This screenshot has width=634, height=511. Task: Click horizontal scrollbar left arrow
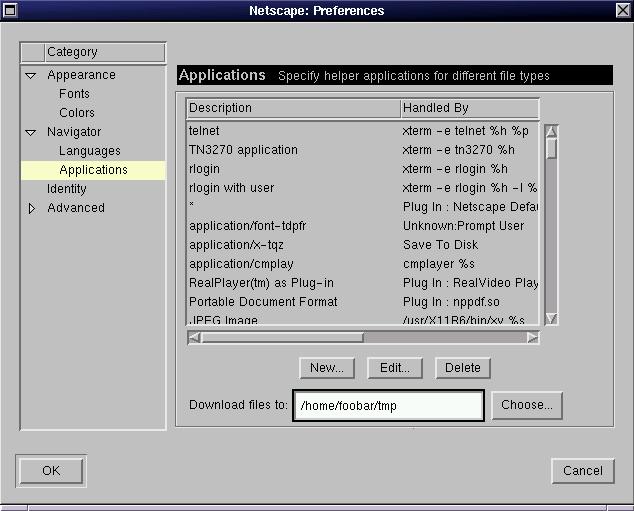click(194, 338)
